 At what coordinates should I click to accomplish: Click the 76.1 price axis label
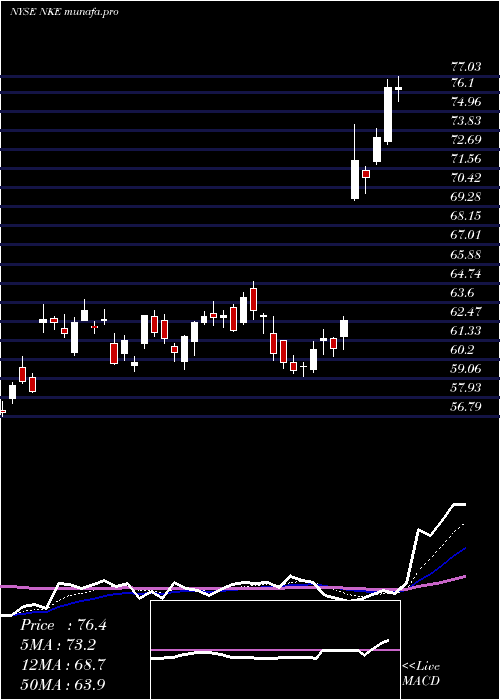tap(462, 83)
